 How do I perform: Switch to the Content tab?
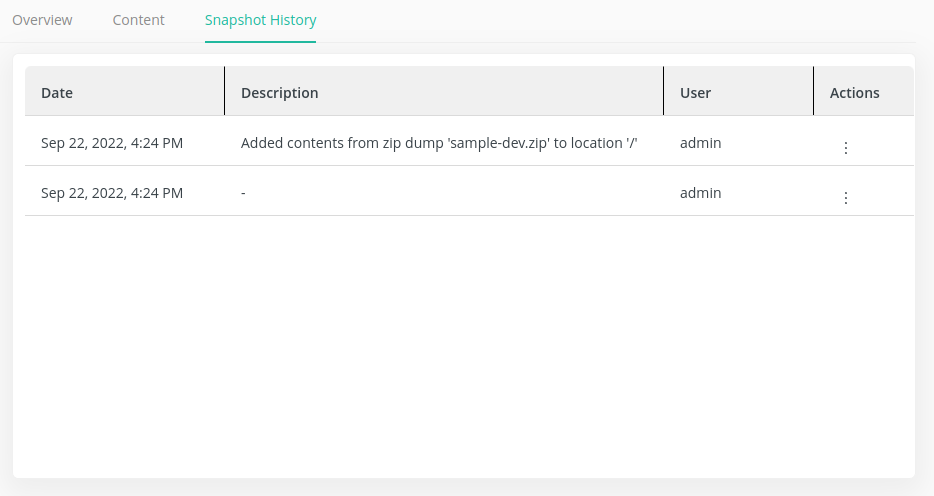click(x=138, y=20)
